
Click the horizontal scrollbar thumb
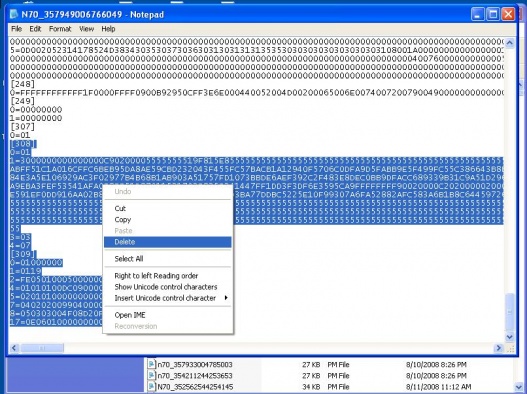42,348
